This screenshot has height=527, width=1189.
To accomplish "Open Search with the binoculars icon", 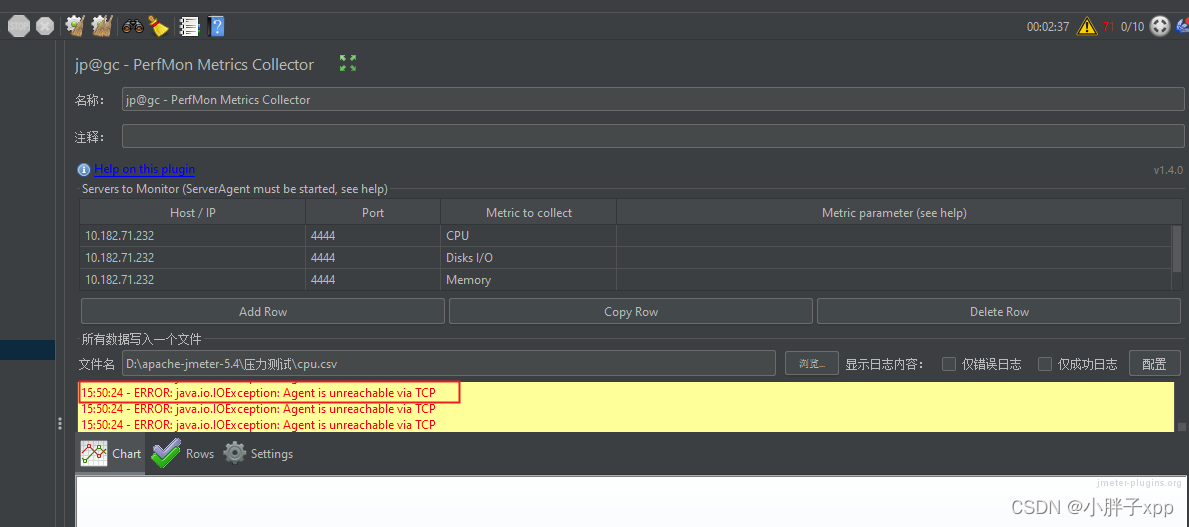I will click(x=133, y=27).
